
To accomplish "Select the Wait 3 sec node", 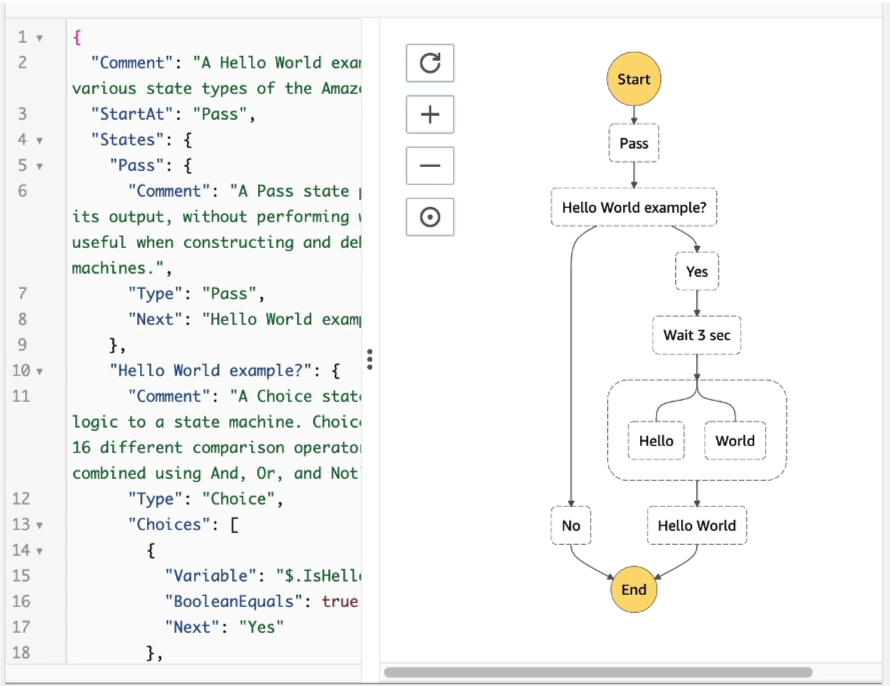I will (696, 335).
